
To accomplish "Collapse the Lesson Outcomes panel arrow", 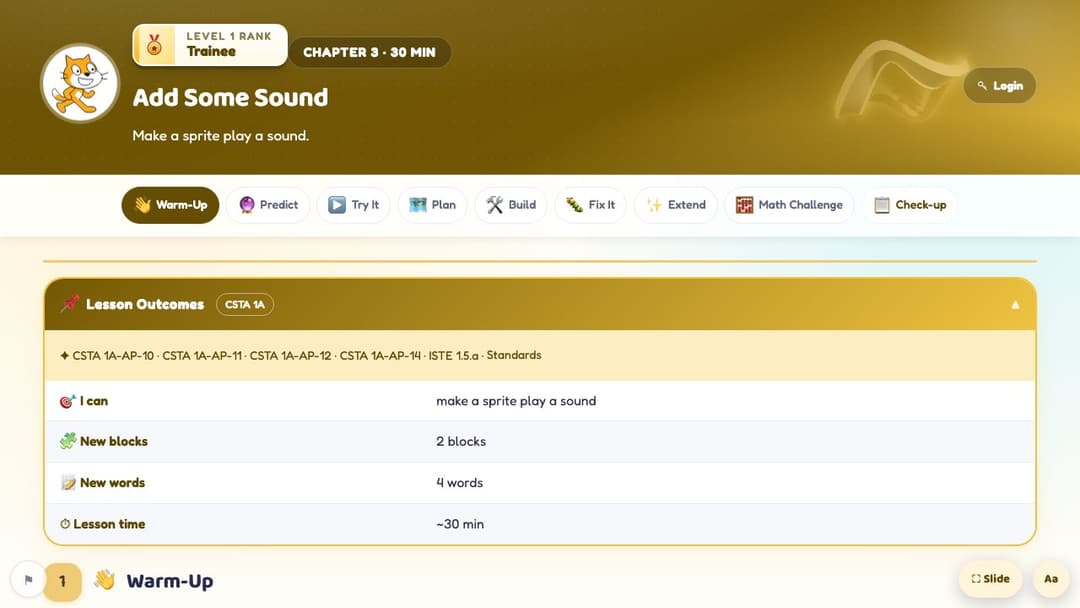I will 1015,305.
